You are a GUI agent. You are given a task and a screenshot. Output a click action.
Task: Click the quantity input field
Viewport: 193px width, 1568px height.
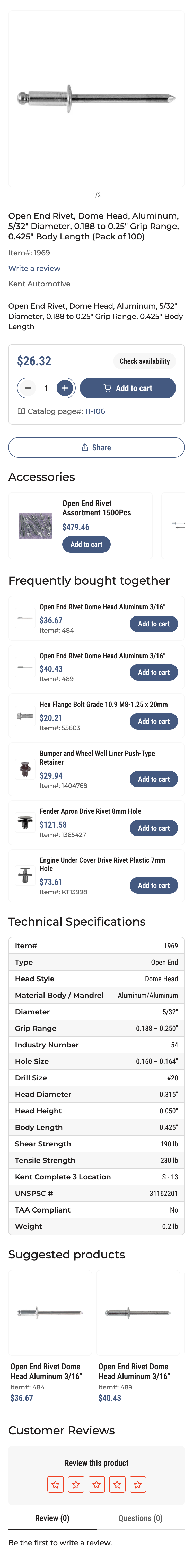[46, 388]
